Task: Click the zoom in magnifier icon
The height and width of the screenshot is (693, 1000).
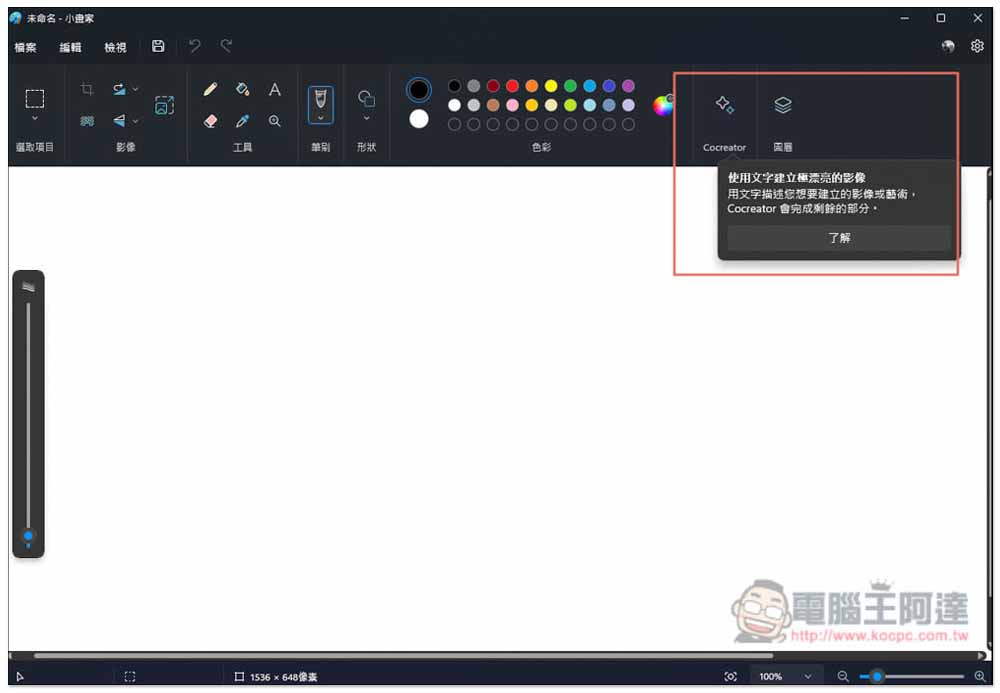Action: coord(980,676)
